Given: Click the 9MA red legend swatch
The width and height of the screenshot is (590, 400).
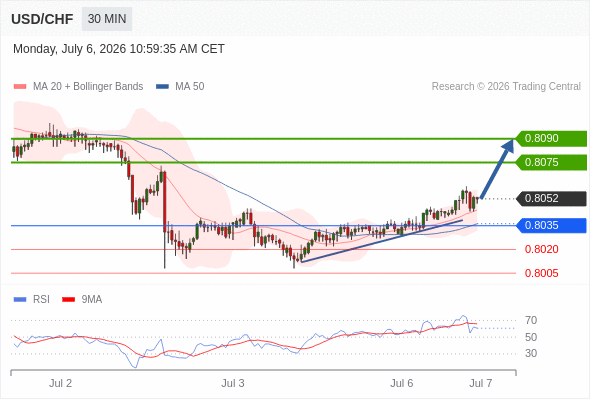Looking at the screenshot, I should (68, 300).
